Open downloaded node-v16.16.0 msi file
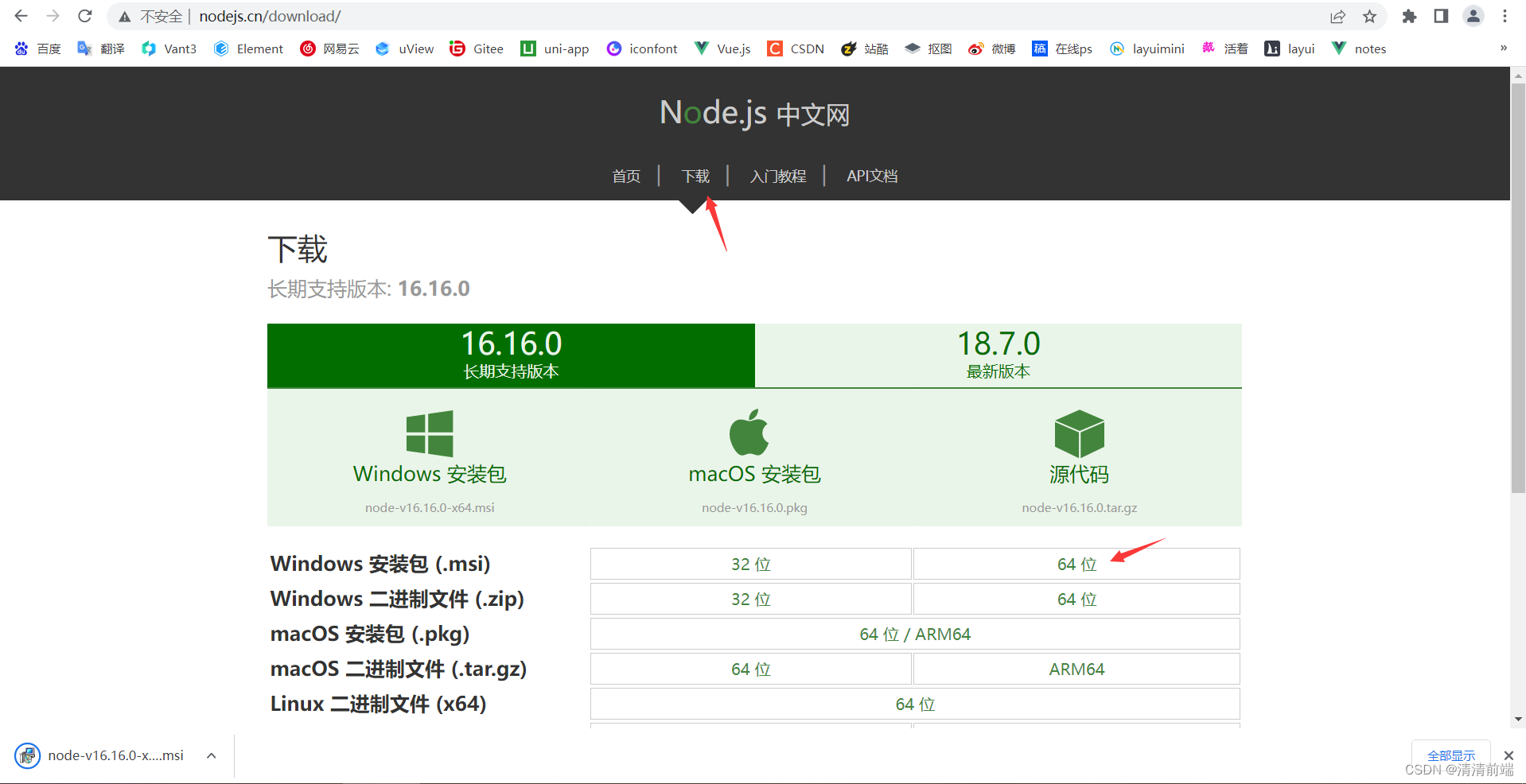Viewport: 1526px width, 784px height. (100, 755)
